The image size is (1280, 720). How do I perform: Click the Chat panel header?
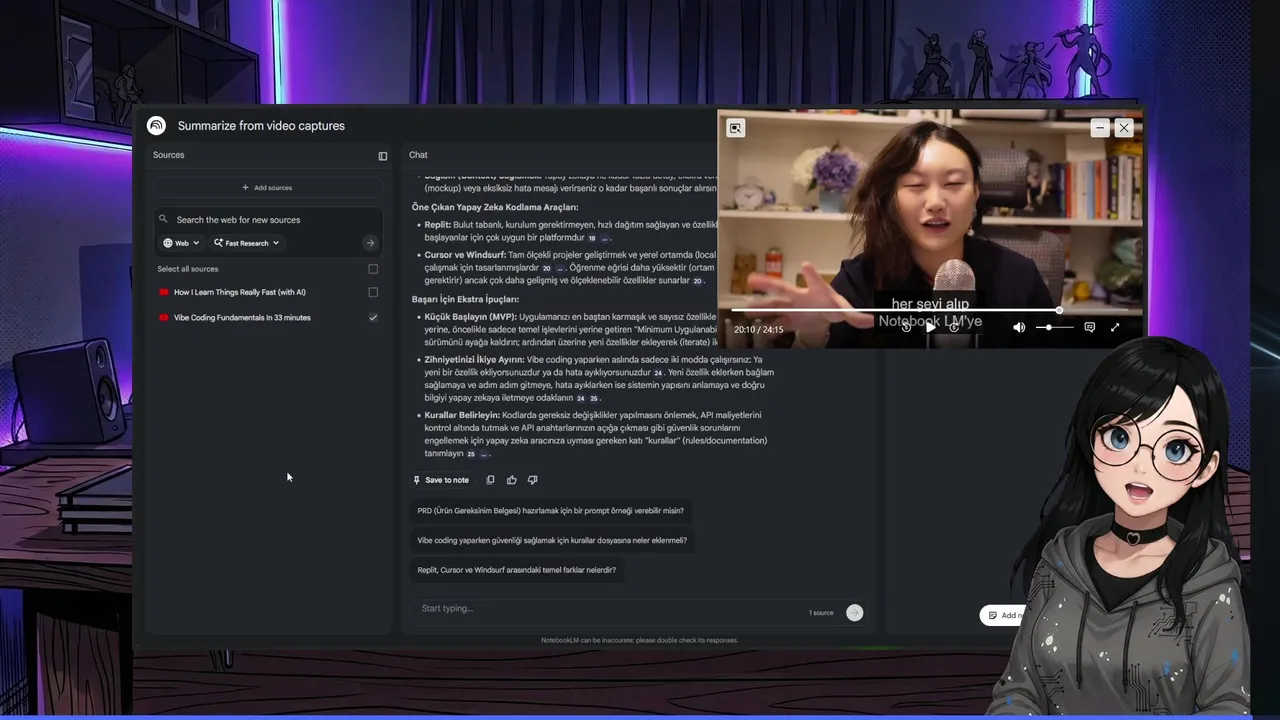[418, 155]
